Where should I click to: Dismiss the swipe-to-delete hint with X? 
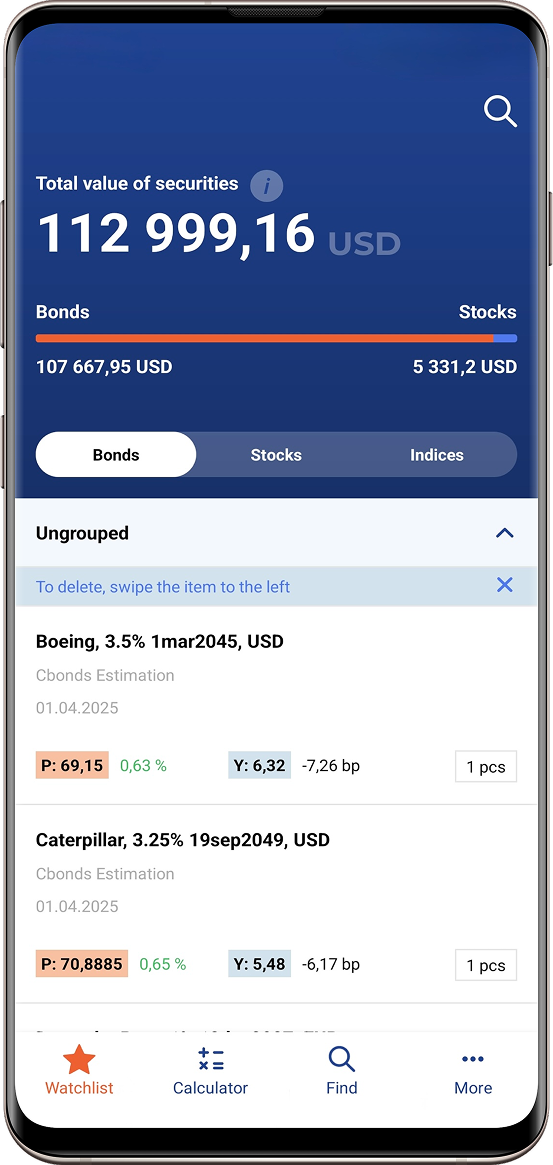coord(505,585)
